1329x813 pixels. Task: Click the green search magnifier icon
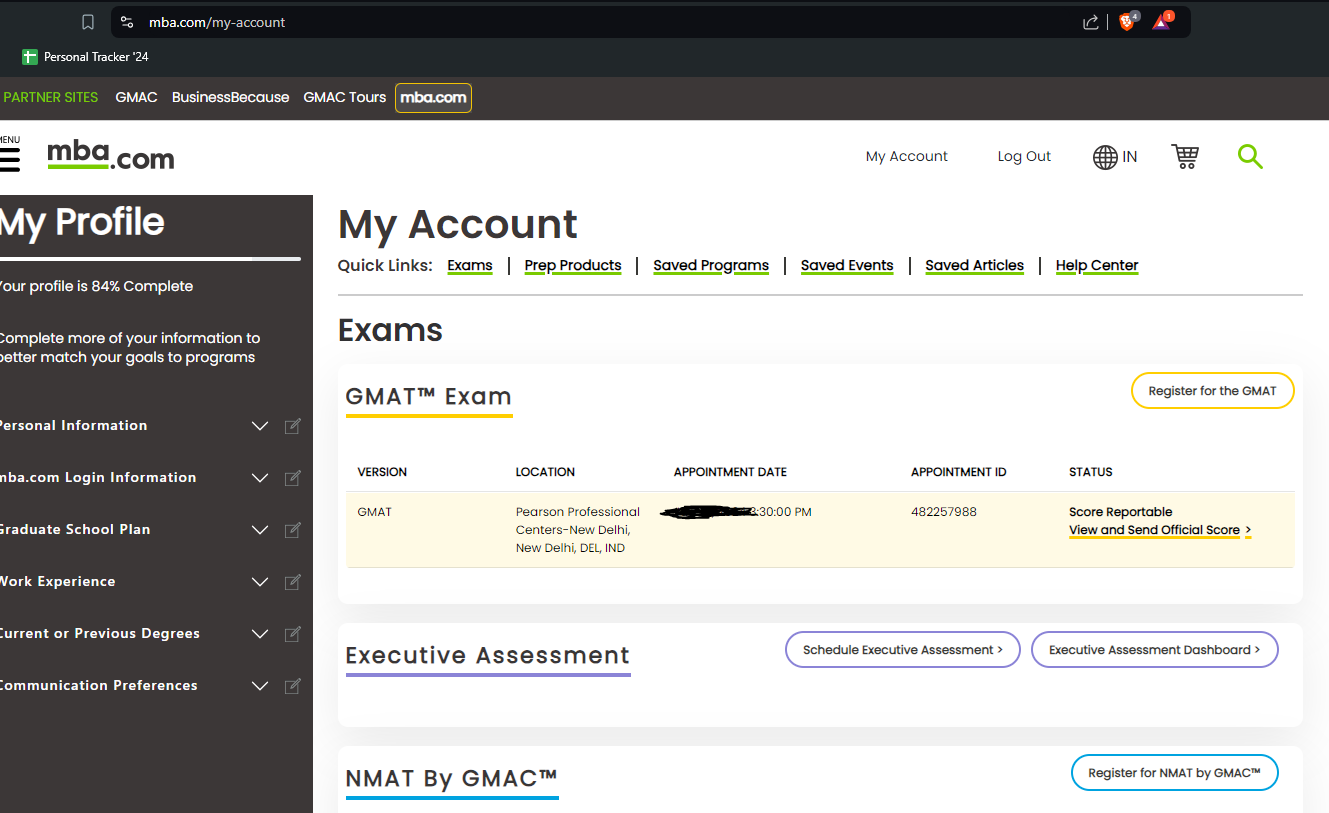coord(1250,156)
